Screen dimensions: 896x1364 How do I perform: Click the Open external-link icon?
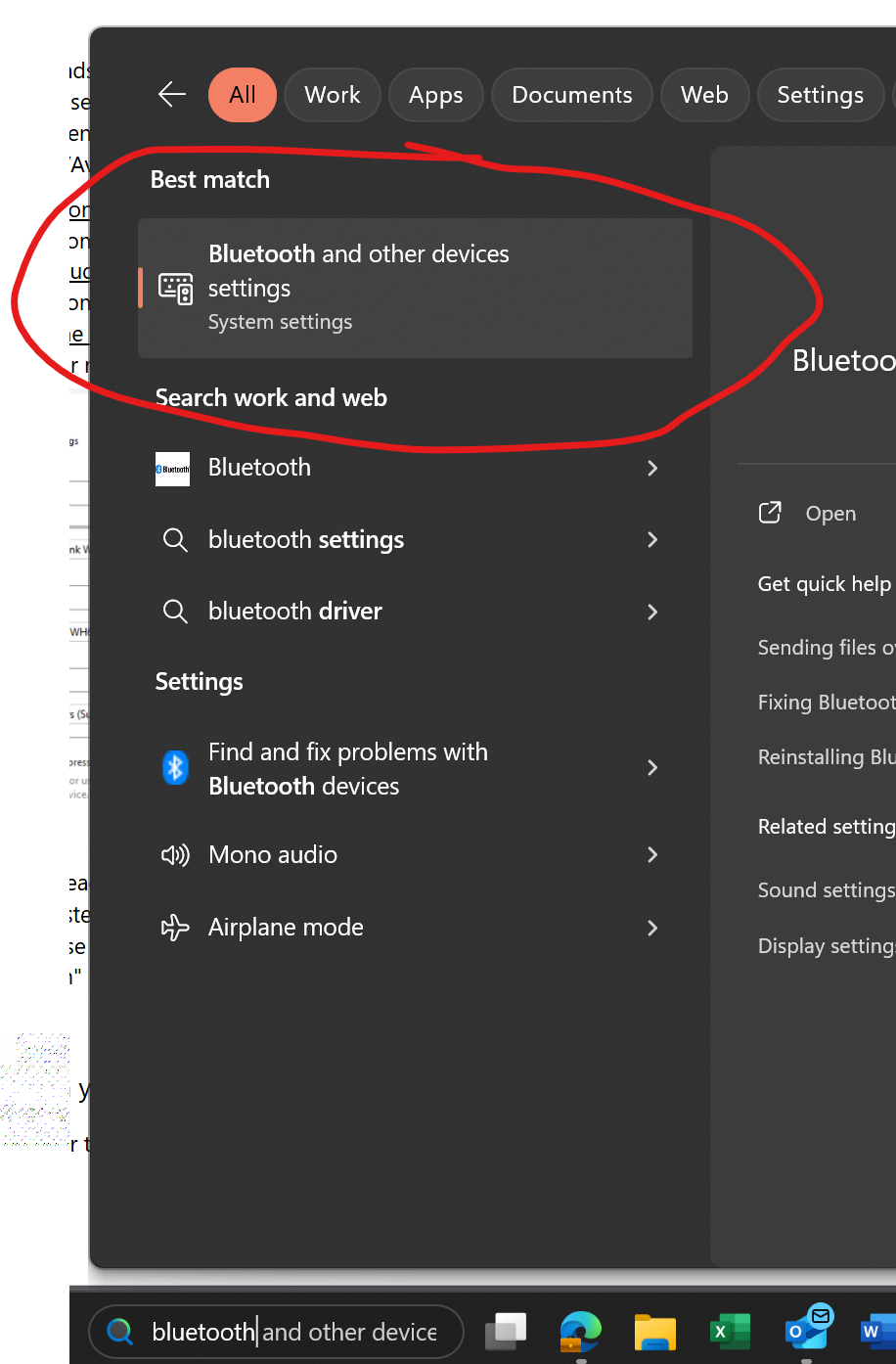click(x=770, y=513)
